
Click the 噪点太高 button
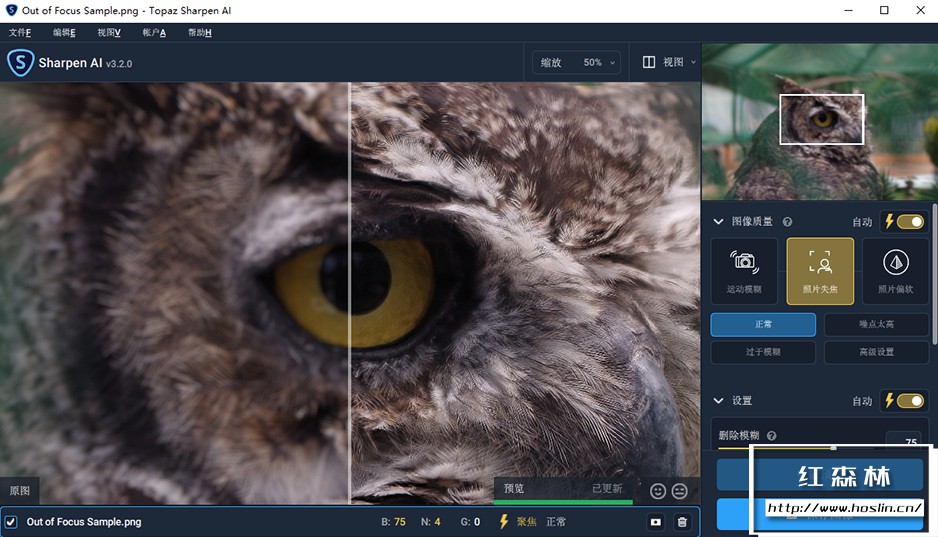point(876,325)
